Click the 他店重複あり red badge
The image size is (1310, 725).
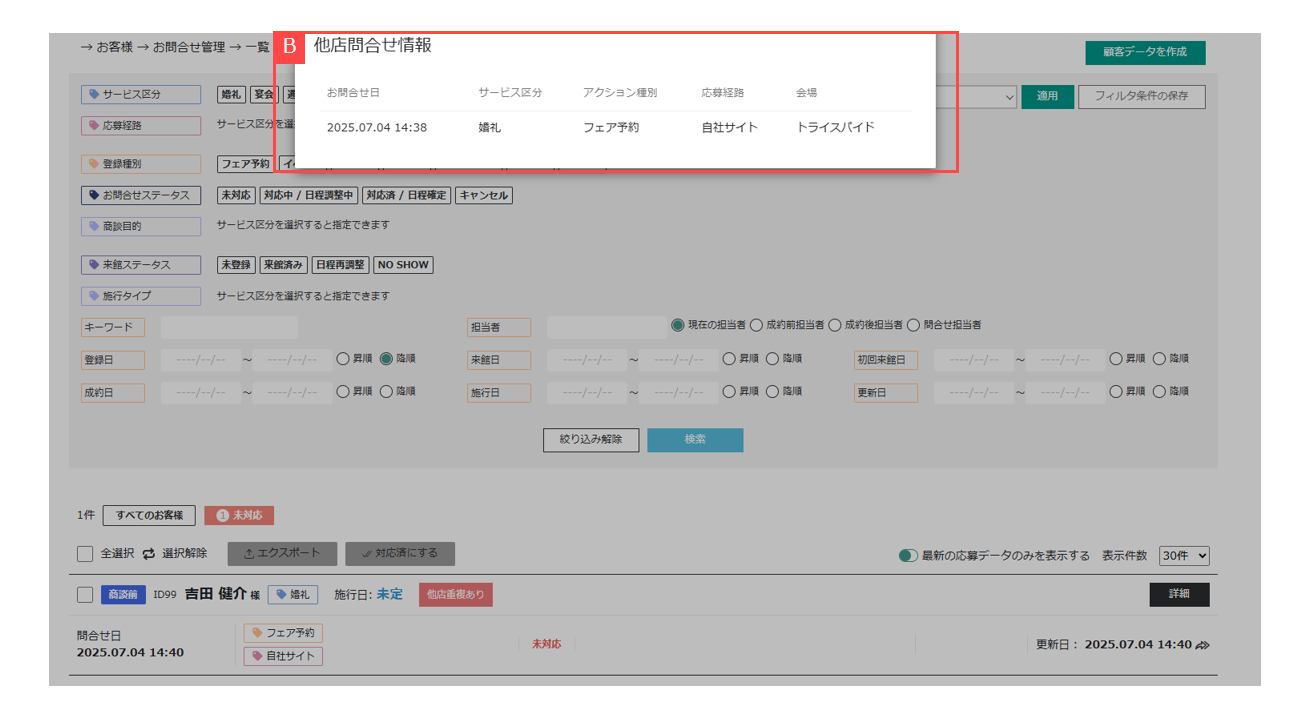455,595
